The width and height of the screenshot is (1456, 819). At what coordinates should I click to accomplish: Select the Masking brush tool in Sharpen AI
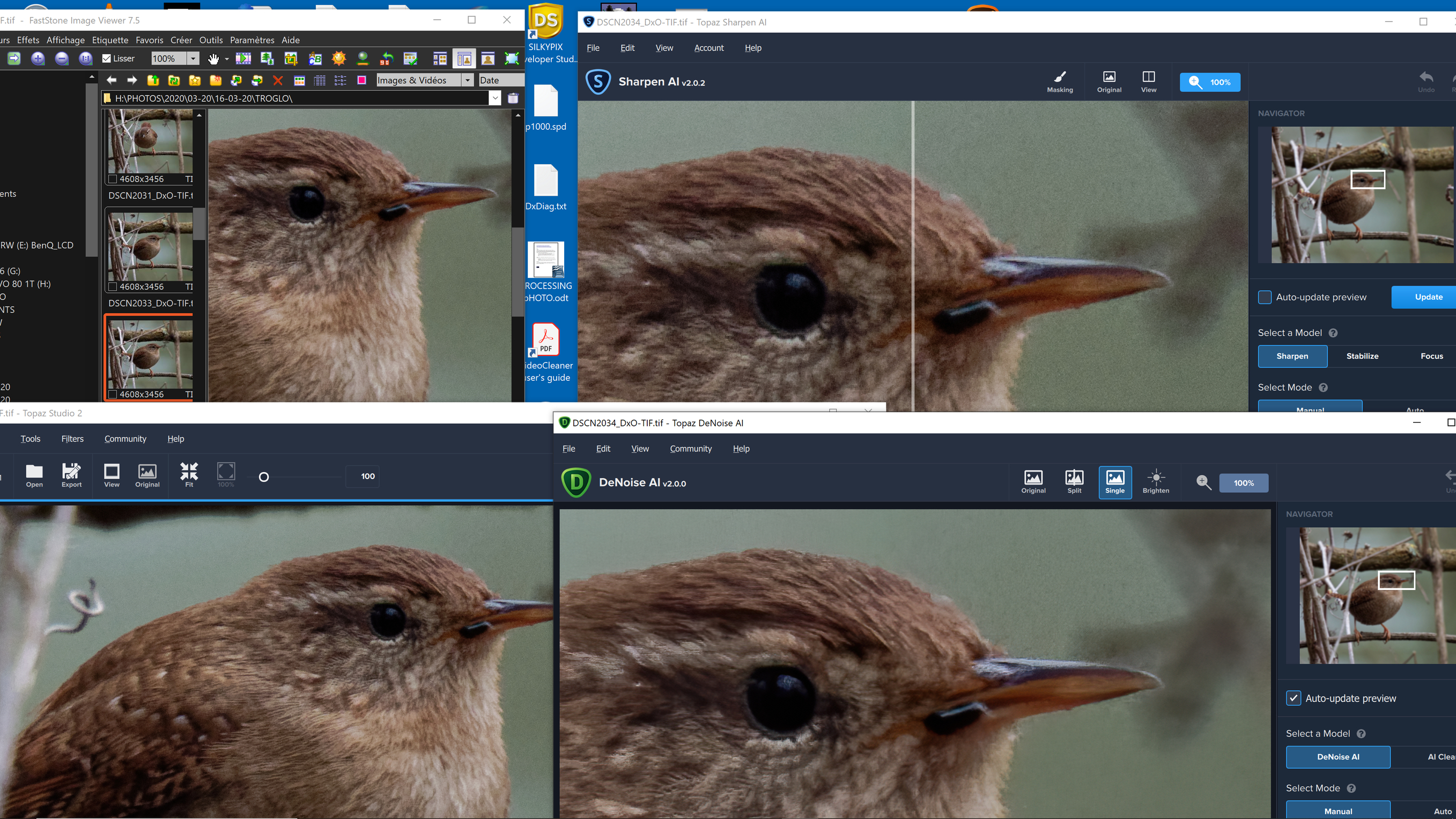[x=1059, y=82]
